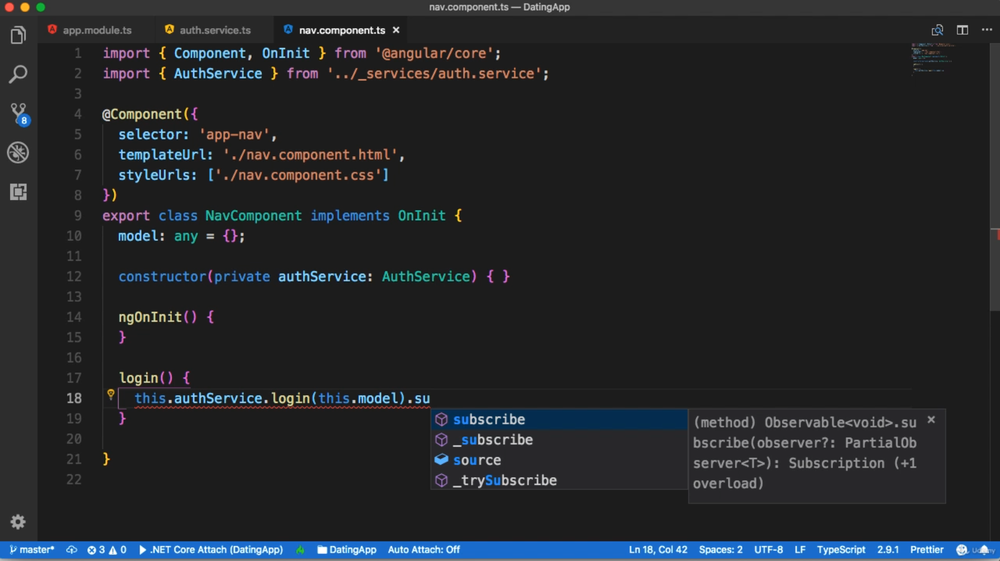Open the Debug view in activity bar

pos(18,152)
